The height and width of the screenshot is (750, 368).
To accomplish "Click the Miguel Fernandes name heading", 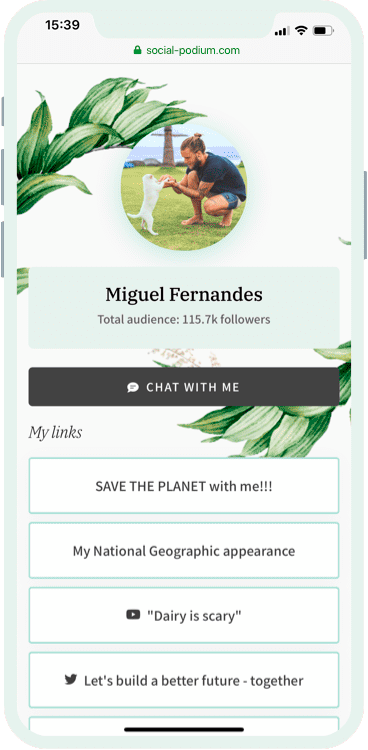I will (184, 294).
